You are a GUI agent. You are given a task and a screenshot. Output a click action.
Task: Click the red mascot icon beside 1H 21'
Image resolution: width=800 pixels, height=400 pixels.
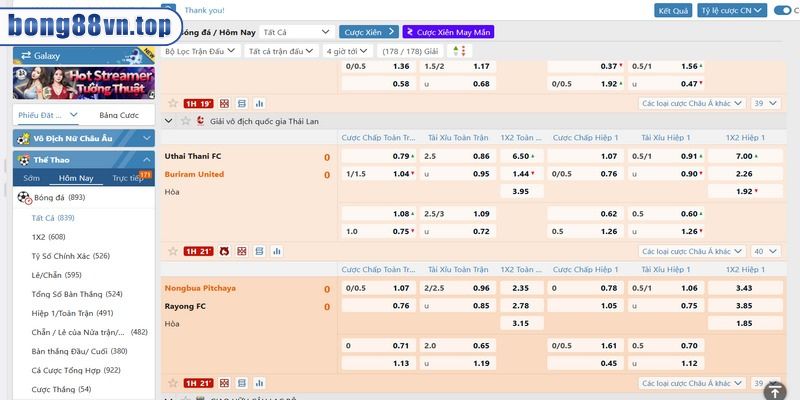pos(224,251)
